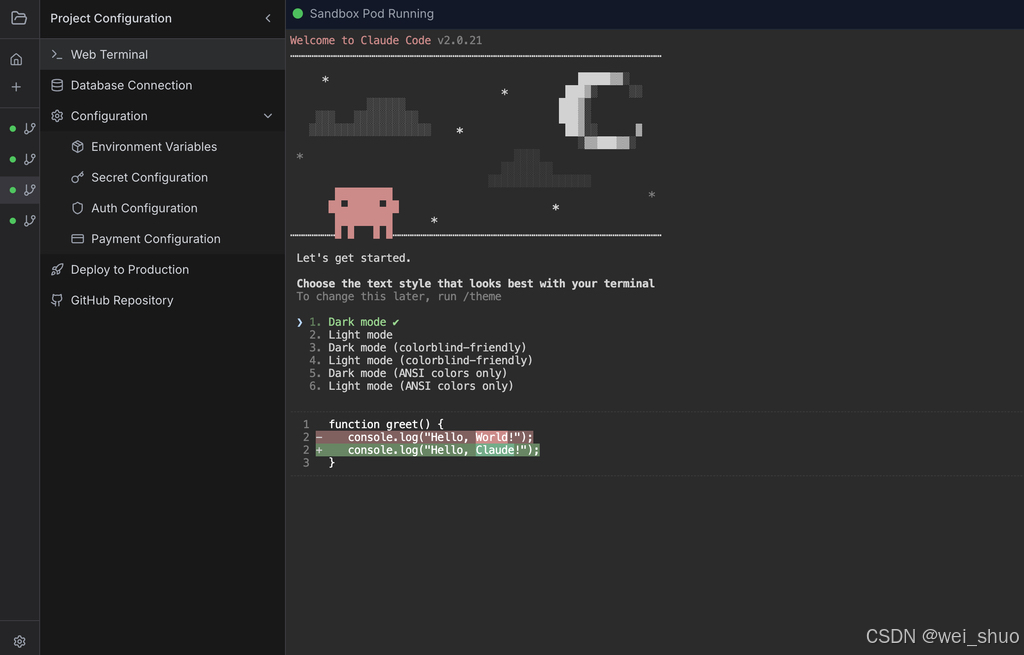Click the Project Configuration header title
The width and height of the screenshot is (1024, 655).
point(111,18)
